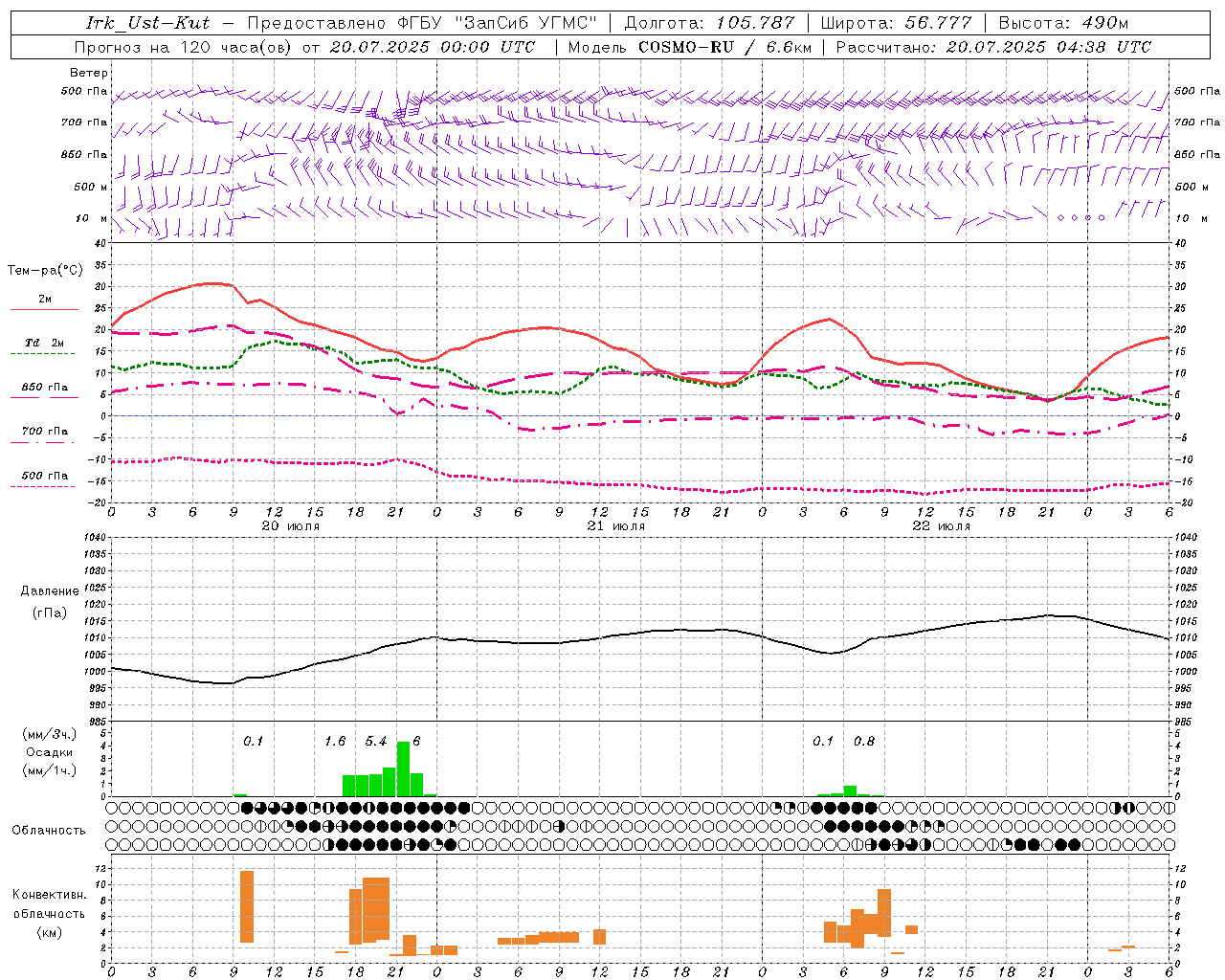Click the left-side "500 м" wind level label
Image resolution: width=1225 pixels, height=980 pixels.
tap(91, 187)
